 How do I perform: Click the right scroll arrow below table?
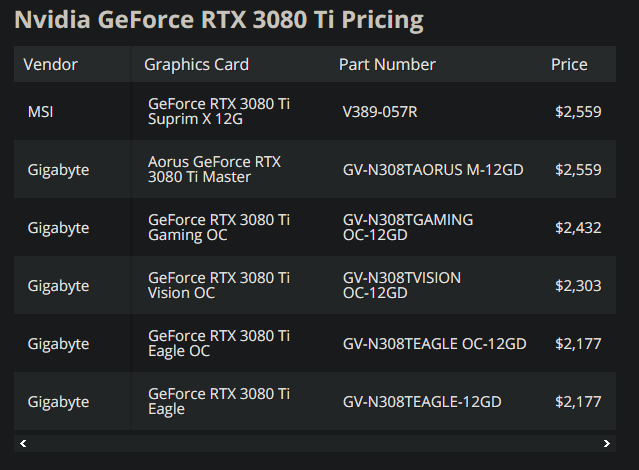[x=607, y=442]
